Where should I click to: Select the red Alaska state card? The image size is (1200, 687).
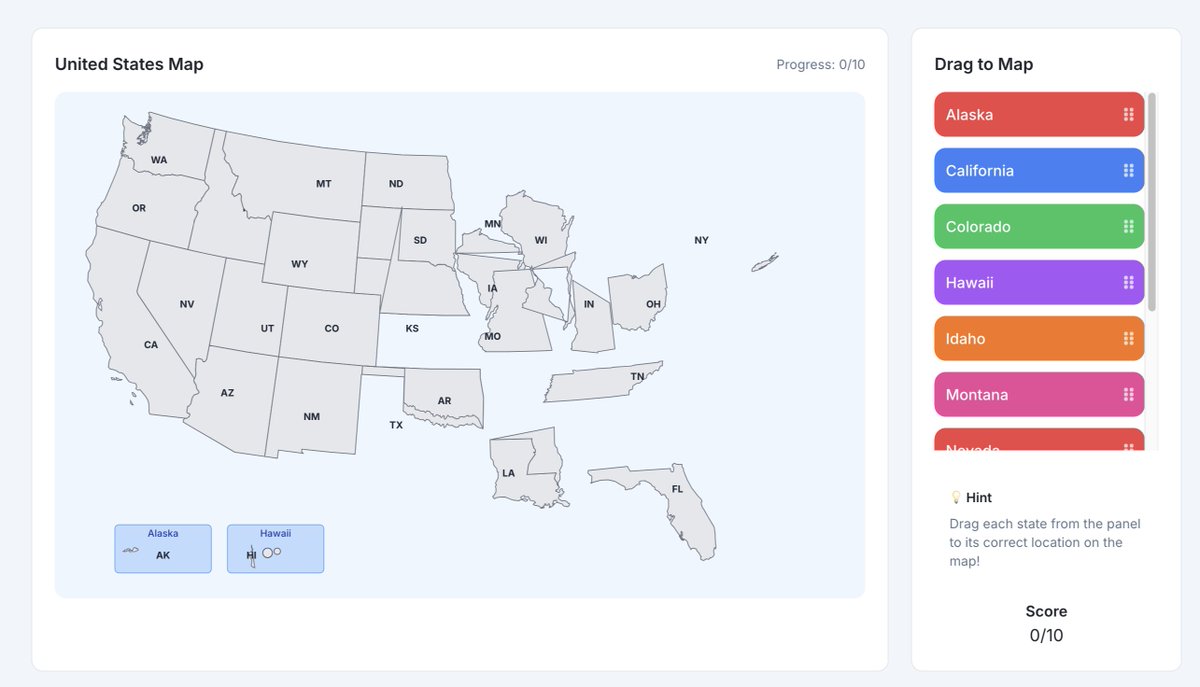pos(1039,115)
